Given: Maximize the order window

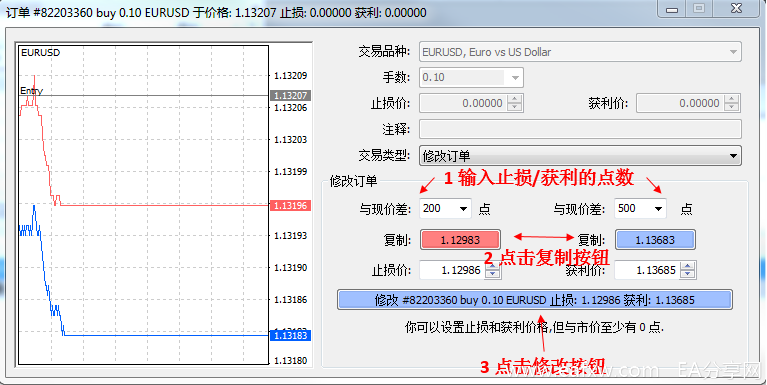Looking at the screenshot, I should 699,8.
